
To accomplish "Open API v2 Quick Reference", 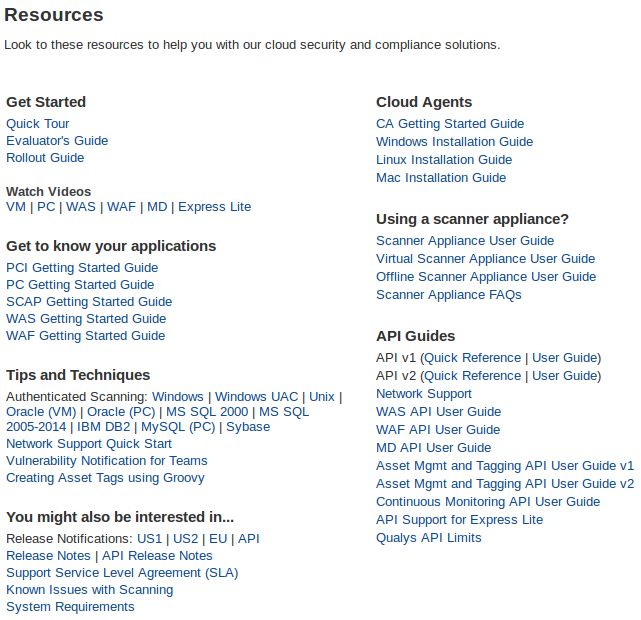I will point(473,376).
